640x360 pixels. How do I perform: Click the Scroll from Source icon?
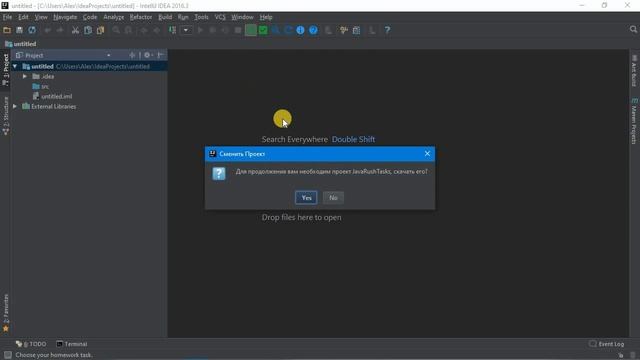click(132, 55)
